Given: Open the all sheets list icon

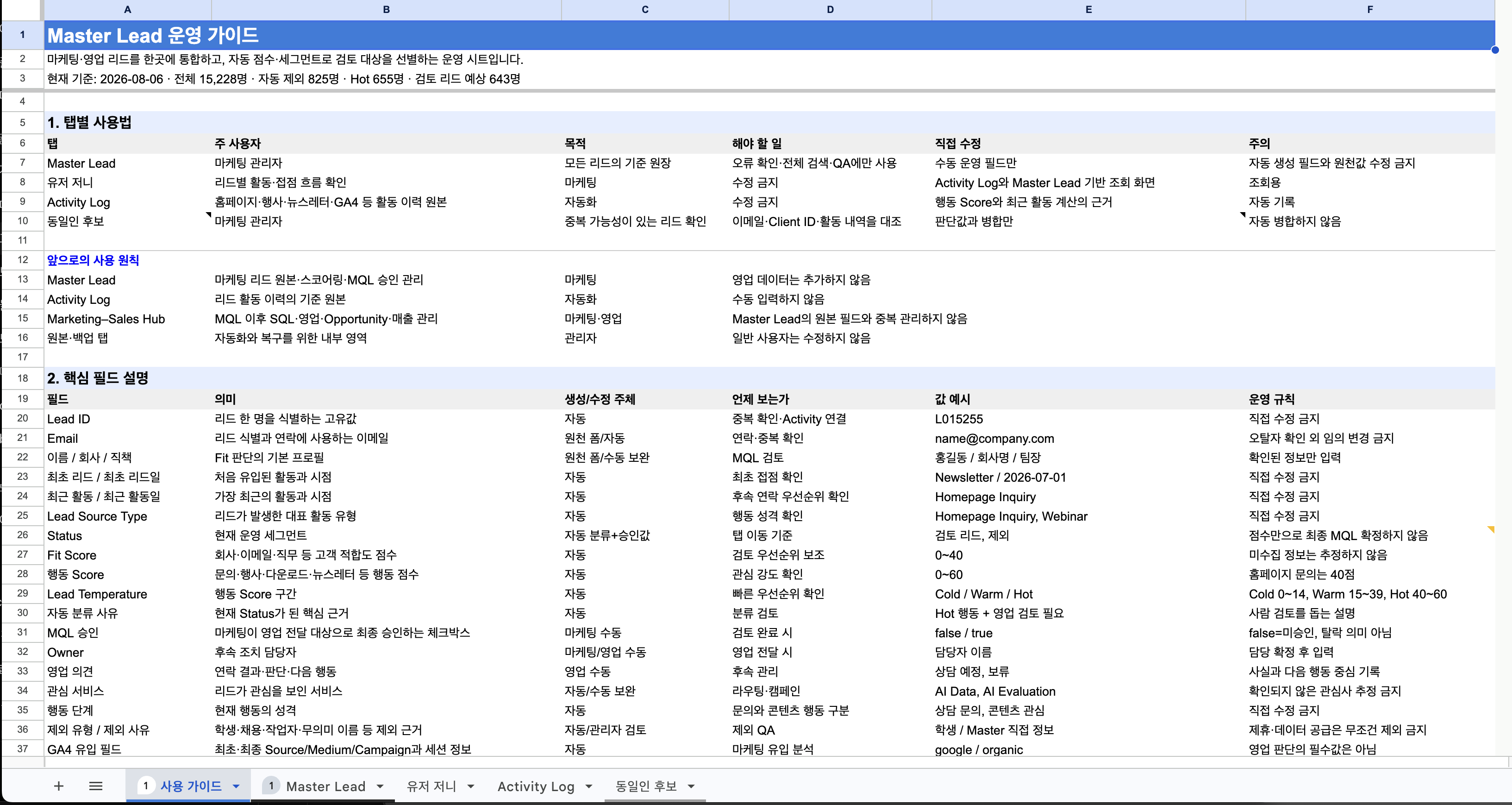Looking at the screenshot, I should coord(96,786).
